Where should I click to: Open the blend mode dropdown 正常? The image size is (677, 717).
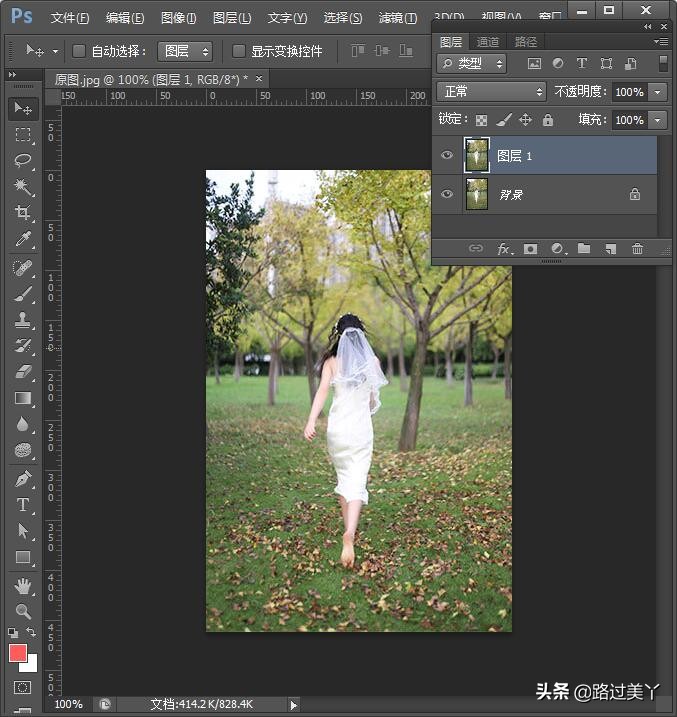[491, 91]
